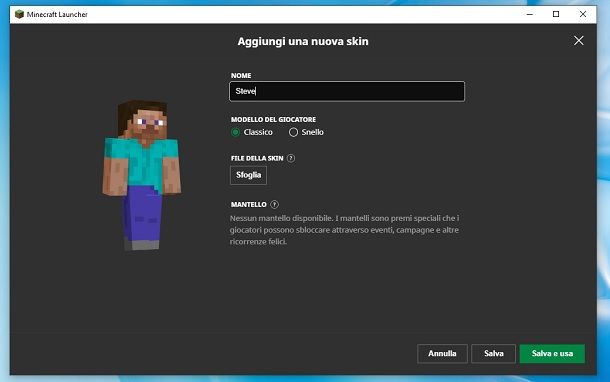Click the Nome text field containing Steve
This screenshot has height=382, width=610.
tap(347, 91)
